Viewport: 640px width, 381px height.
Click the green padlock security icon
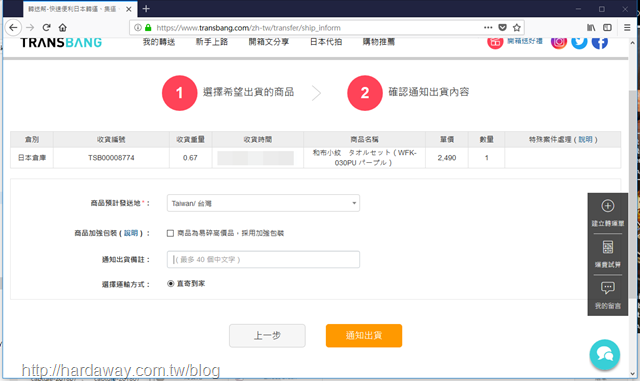pyautogui.click(x=148, y=27)
